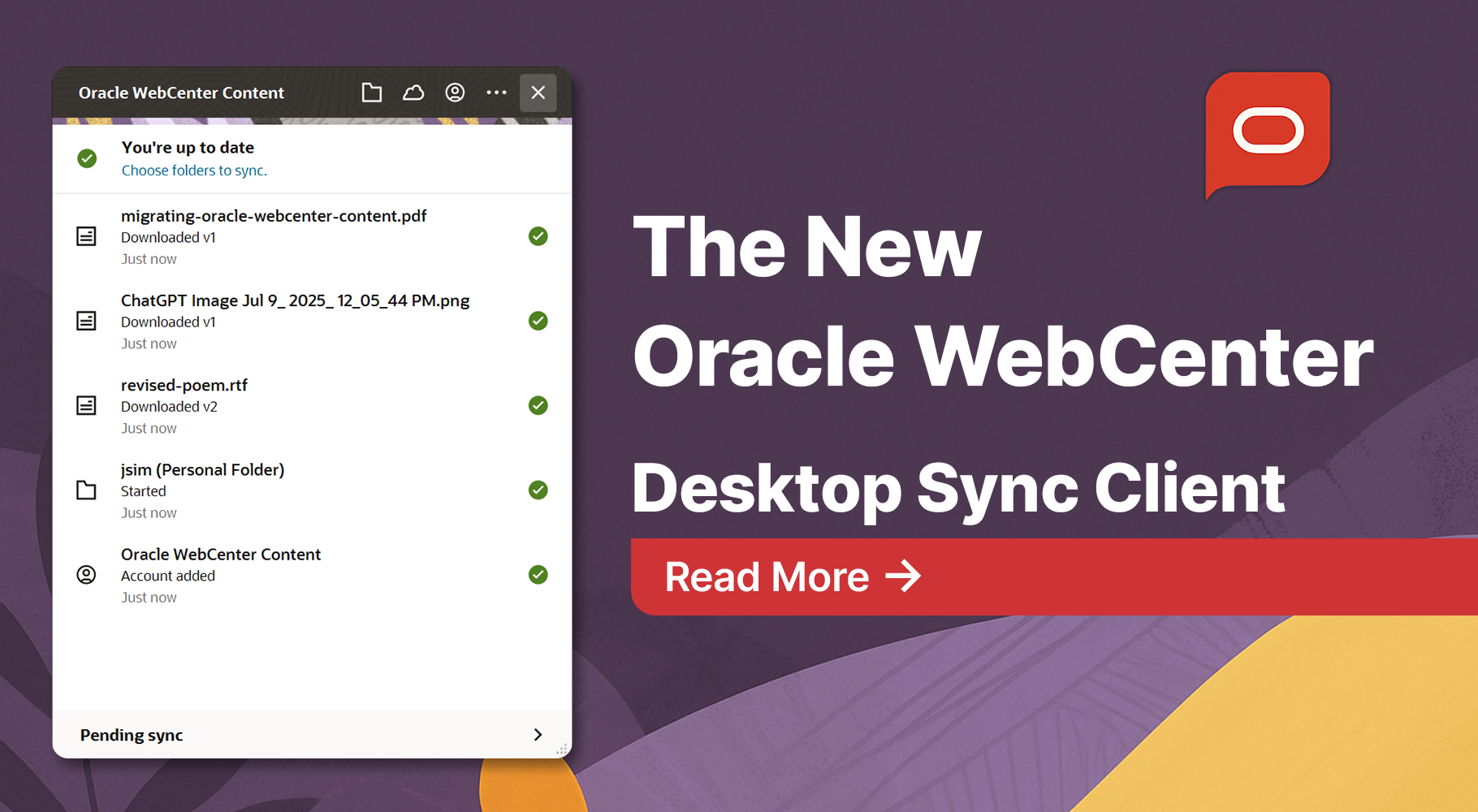1478x812 pixels.
Task: Click the red Oracle logo speech bubble
Action: (x=1268, y=134)
